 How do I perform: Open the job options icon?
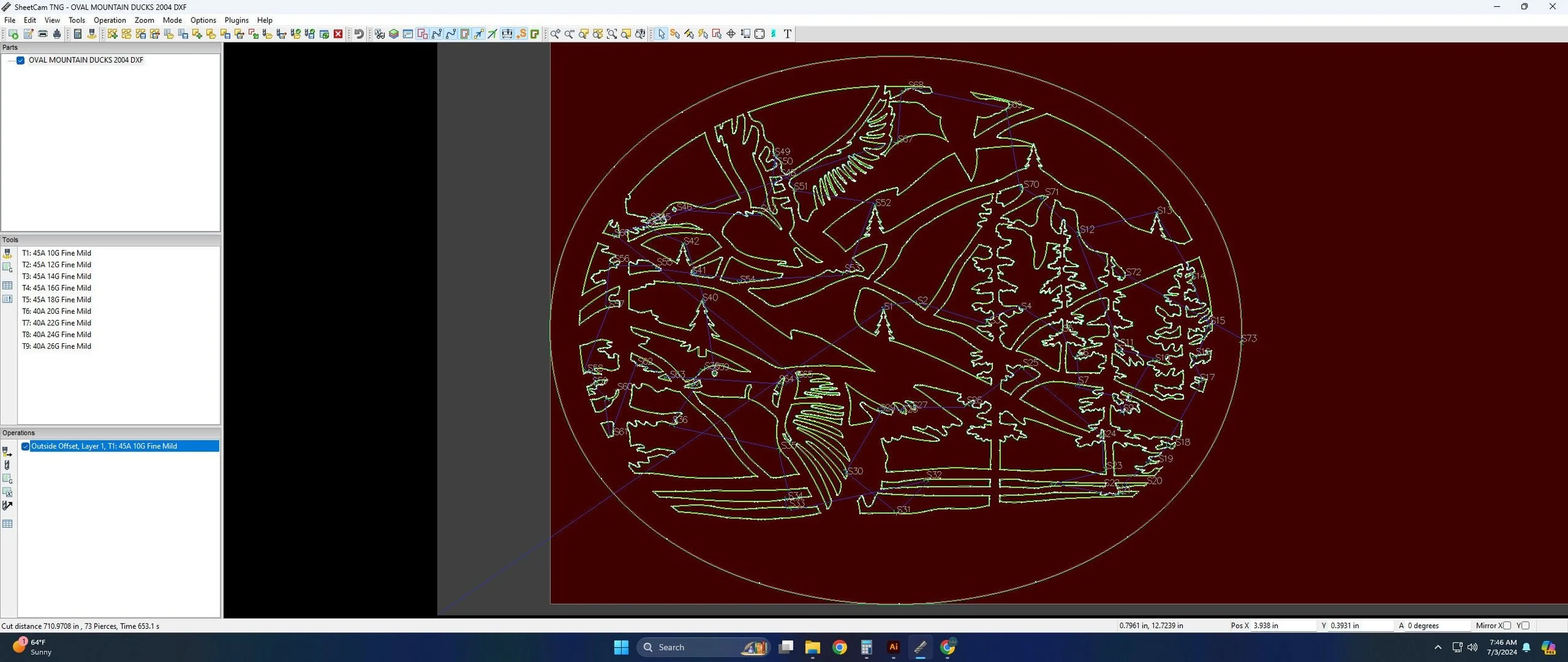pos(28,34)
